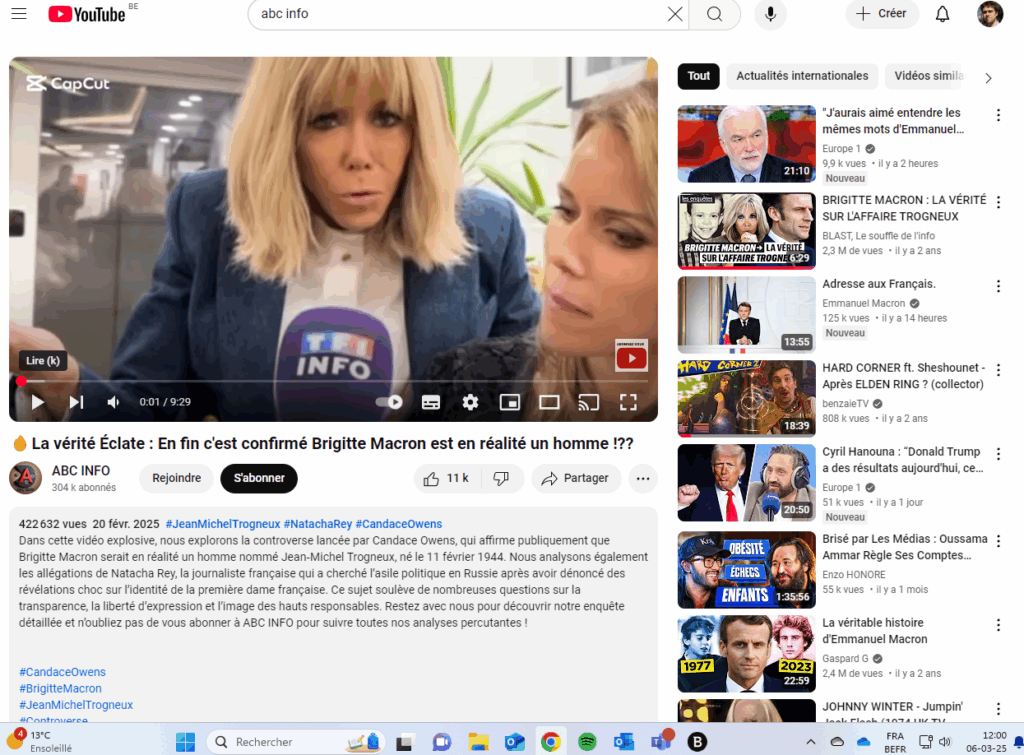Dislike the video
Screen dimensions: 1024x755
point(502,479)
